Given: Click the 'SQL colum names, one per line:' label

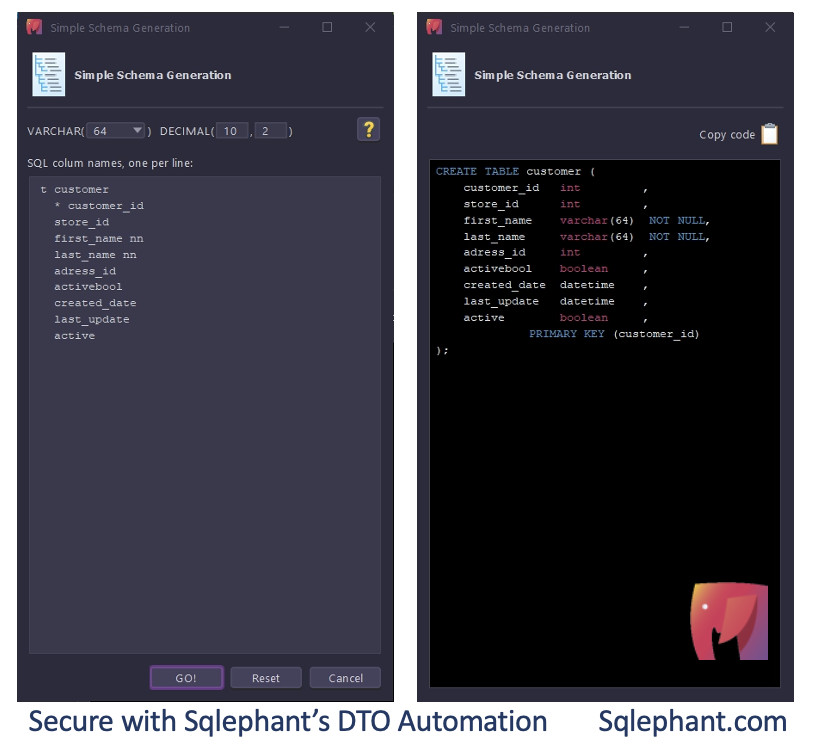Looking at the screenshot, I should point(110,163).
